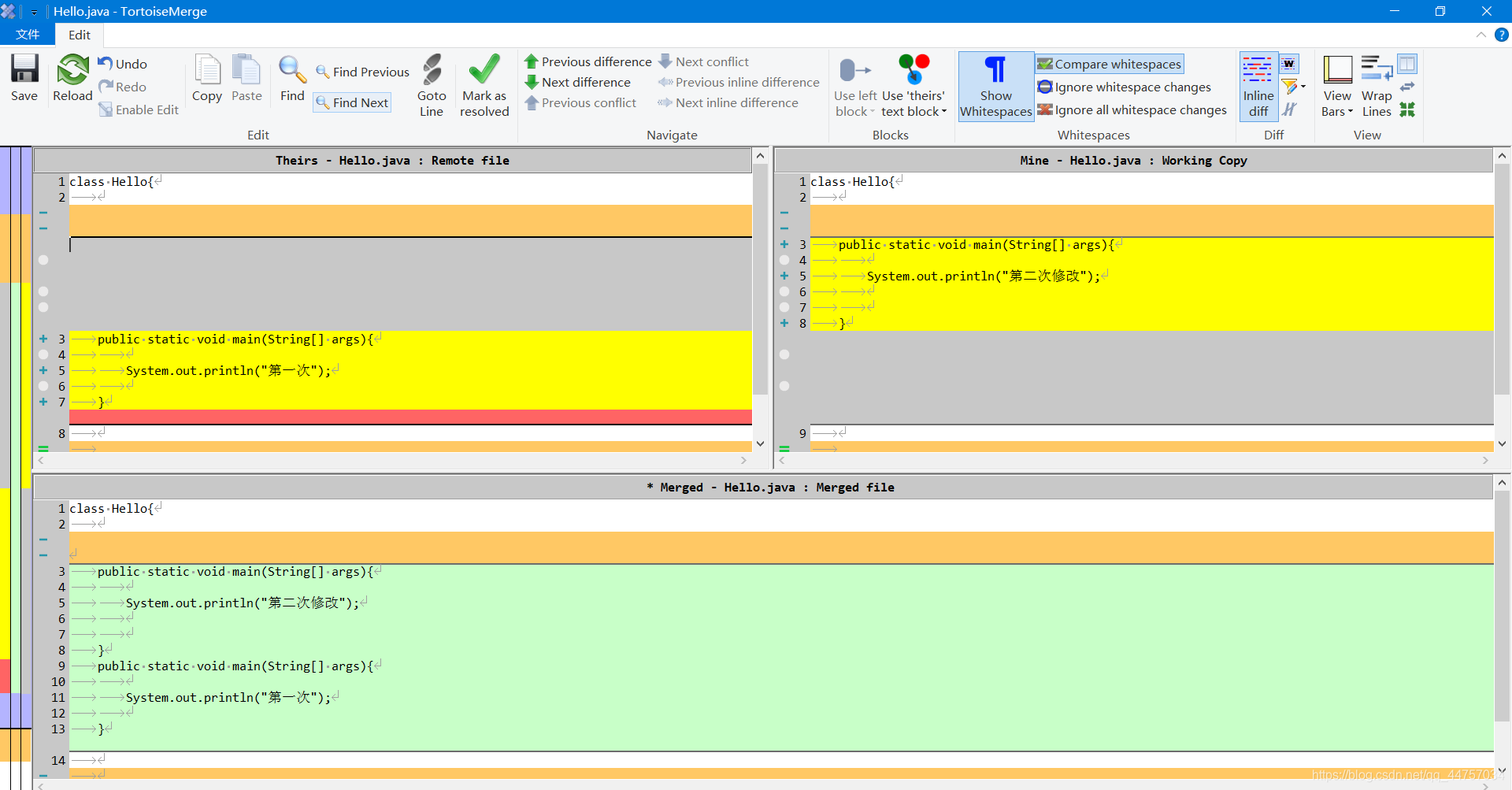
Task: Click the yellow block in left locator bar
Action: pyautogui.click(x=5, y=573)
